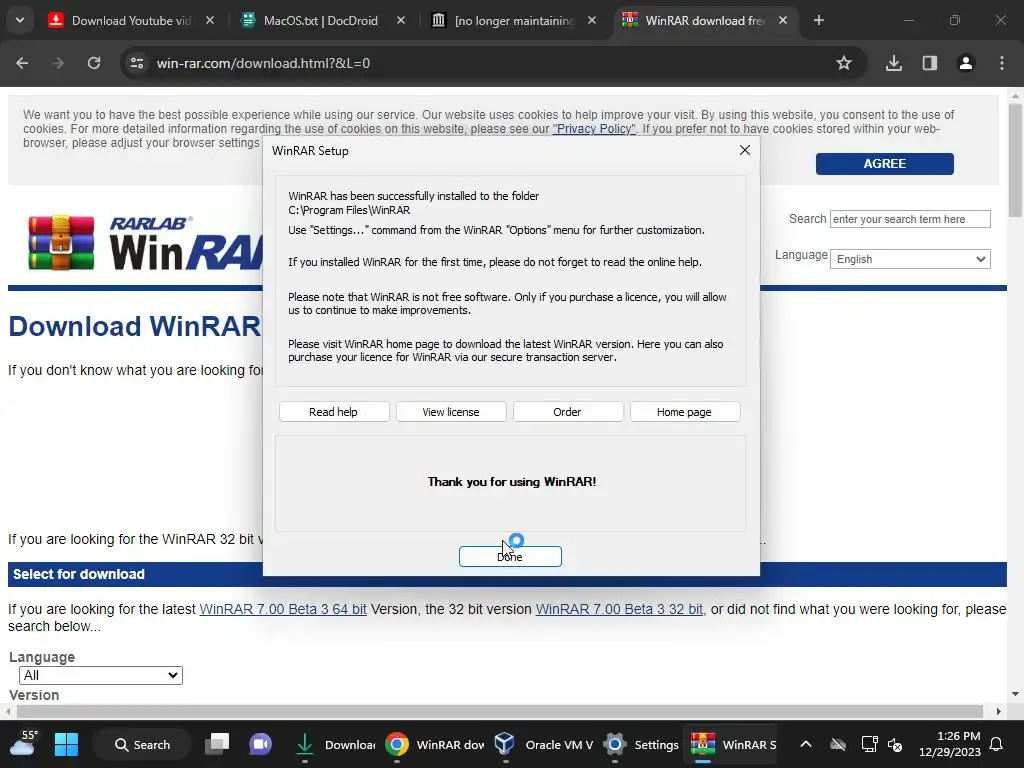Expand the English language dropdown

(910, 259)
